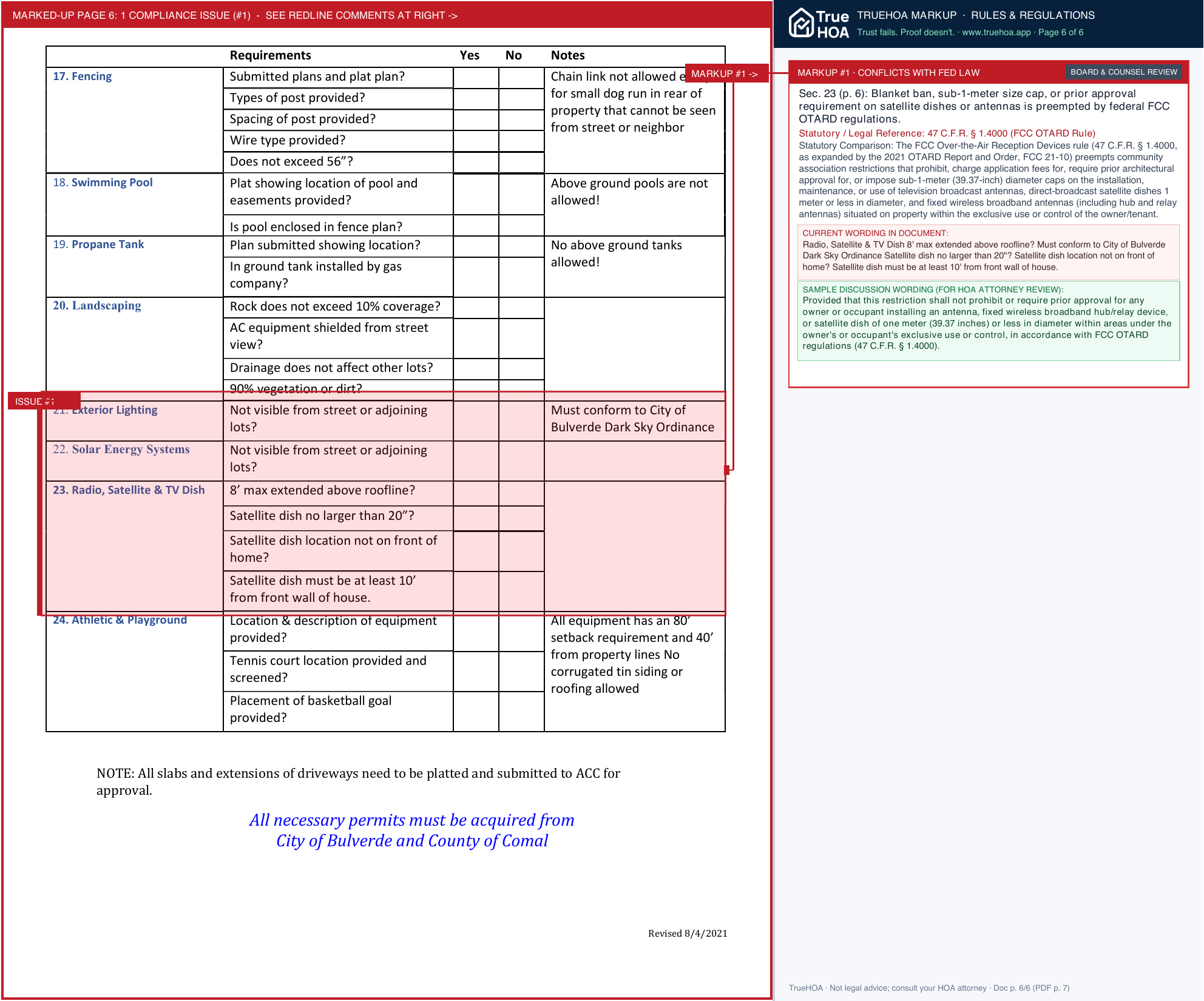Click the Statutory / Legal Reference red line
1204x1001 pixels.
coord(947,133)
